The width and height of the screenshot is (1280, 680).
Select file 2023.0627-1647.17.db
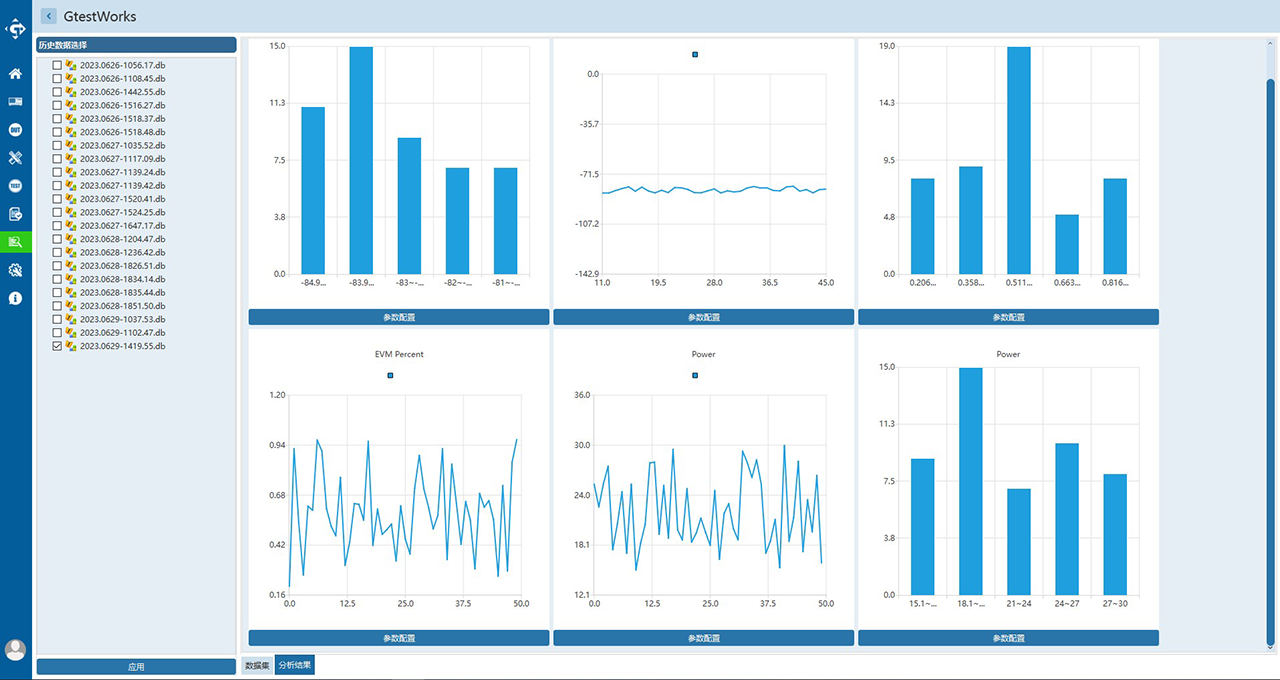(123, 226)
